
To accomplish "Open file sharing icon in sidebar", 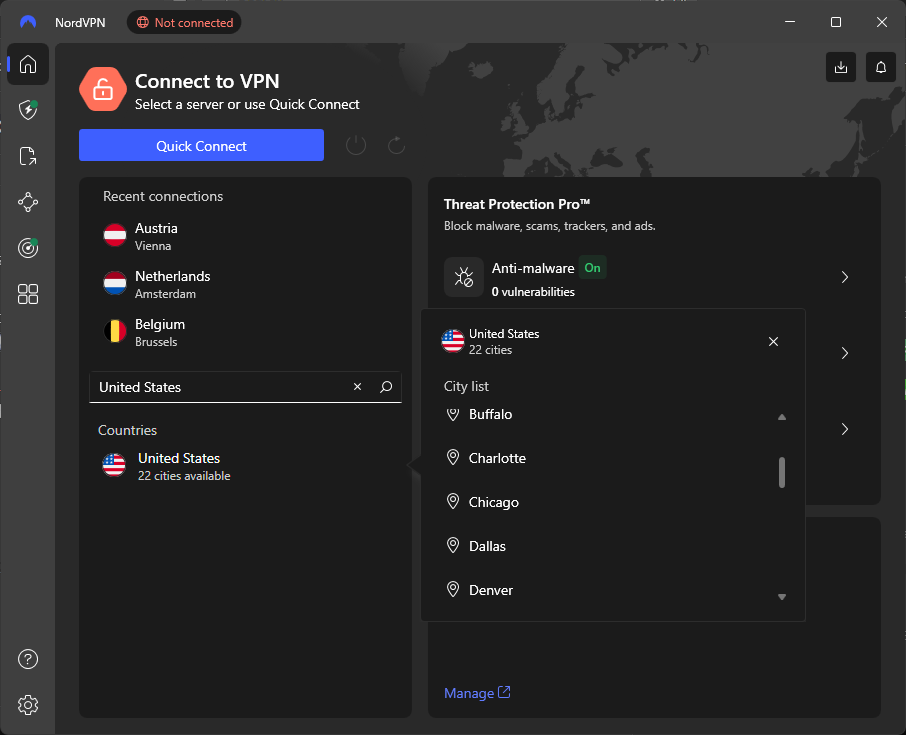I will 28,156.
